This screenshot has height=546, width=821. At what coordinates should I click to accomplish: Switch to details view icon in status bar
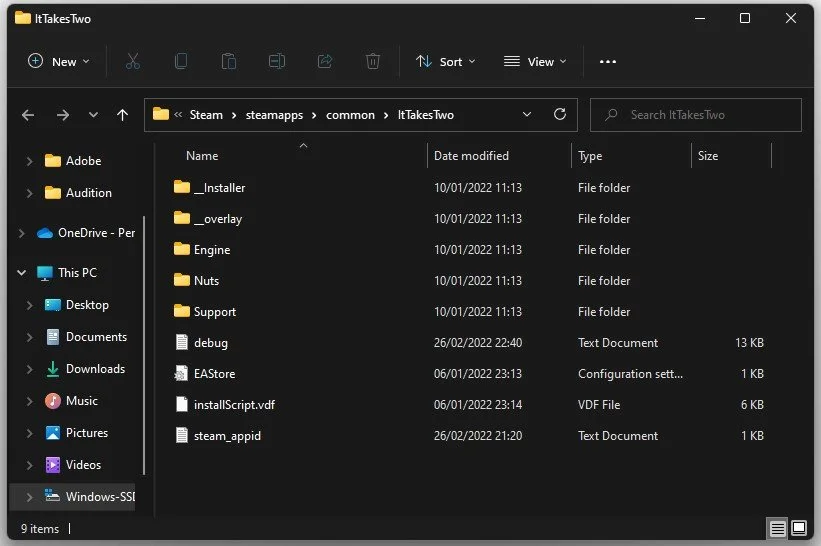777,528
